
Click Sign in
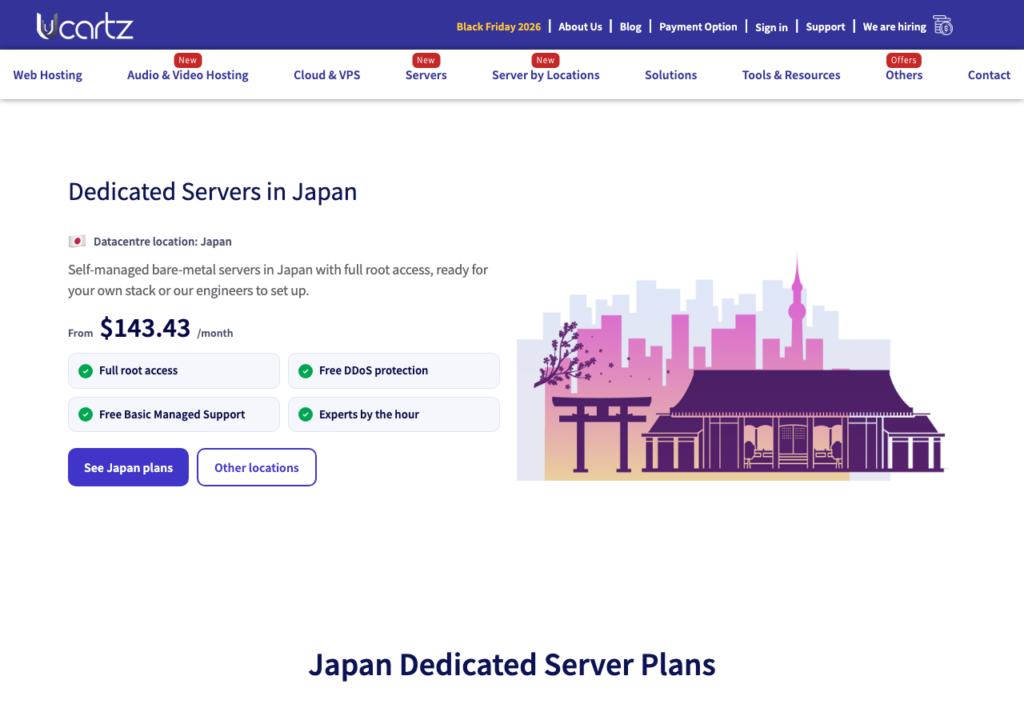coord(771,27)
